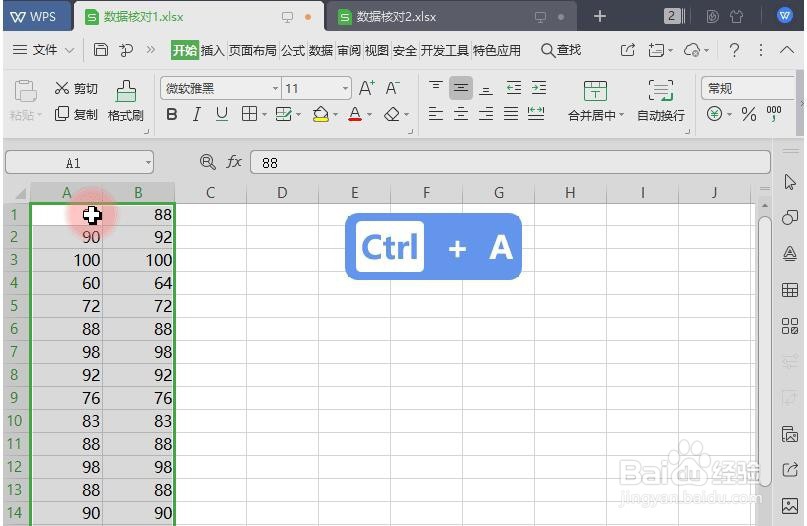Click the Paste clipboard icon
Screen dimensions: 807x526
(x=24, y=91)
